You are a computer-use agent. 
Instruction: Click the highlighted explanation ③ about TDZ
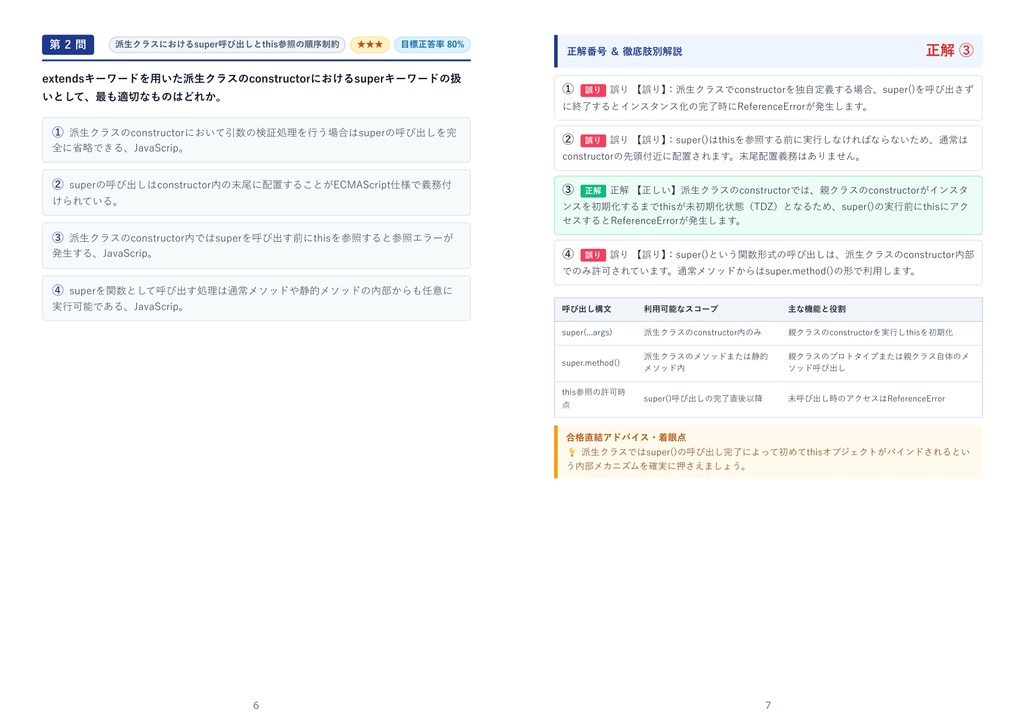click(x=768, y=205)
